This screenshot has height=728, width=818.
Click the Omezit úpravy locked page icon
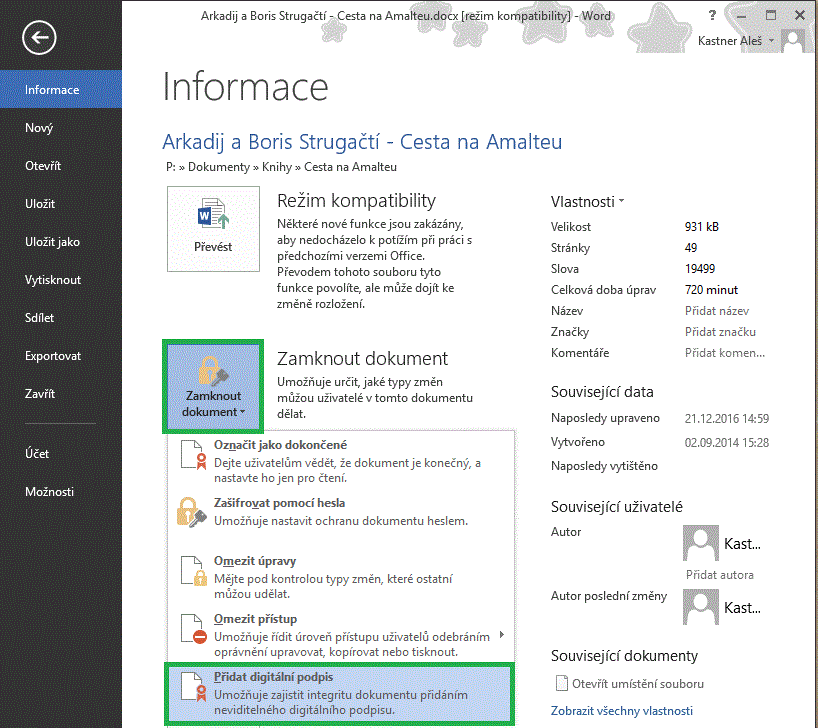[193, 570]
